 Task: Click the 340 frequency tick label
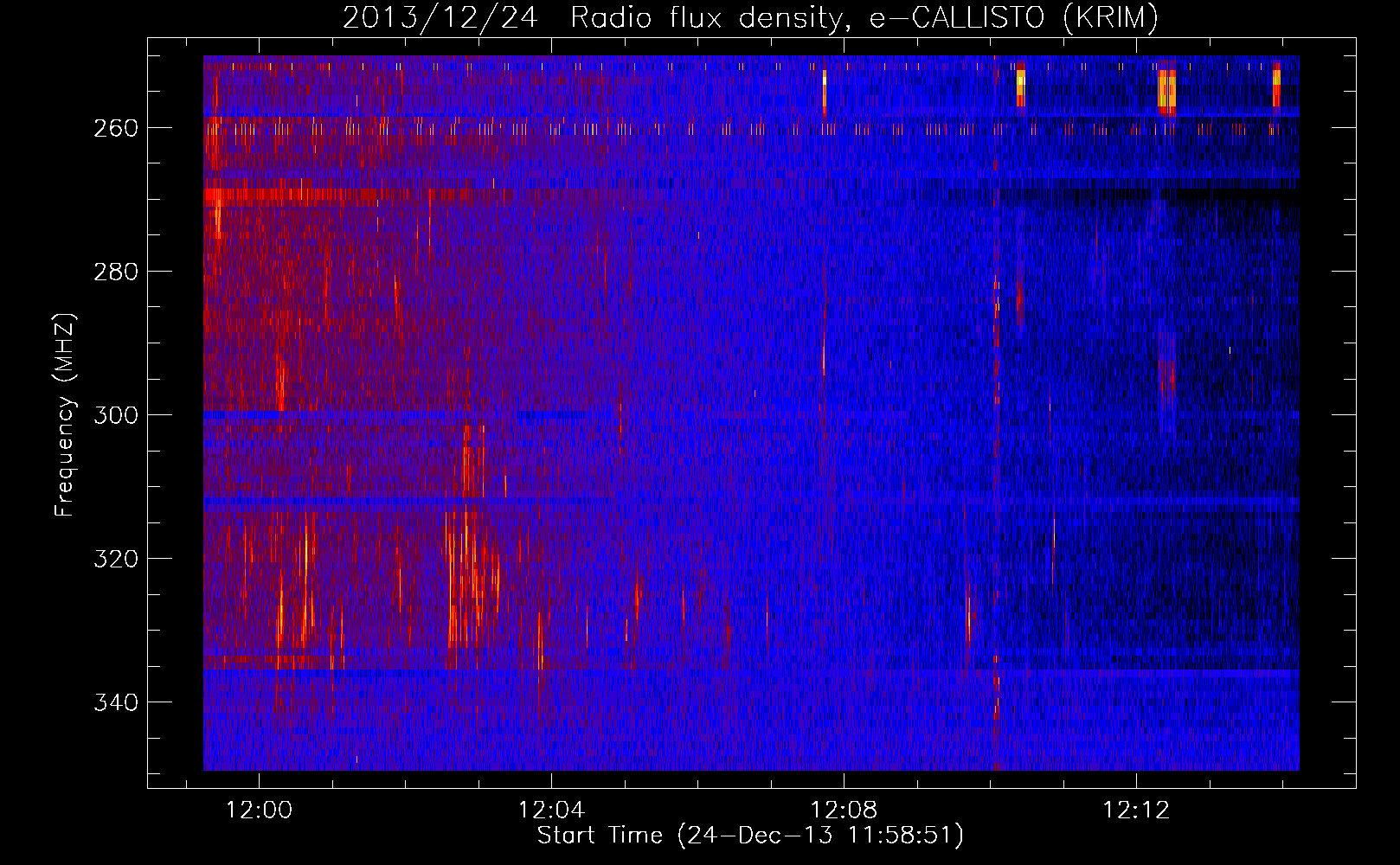[x=115, y=702]
